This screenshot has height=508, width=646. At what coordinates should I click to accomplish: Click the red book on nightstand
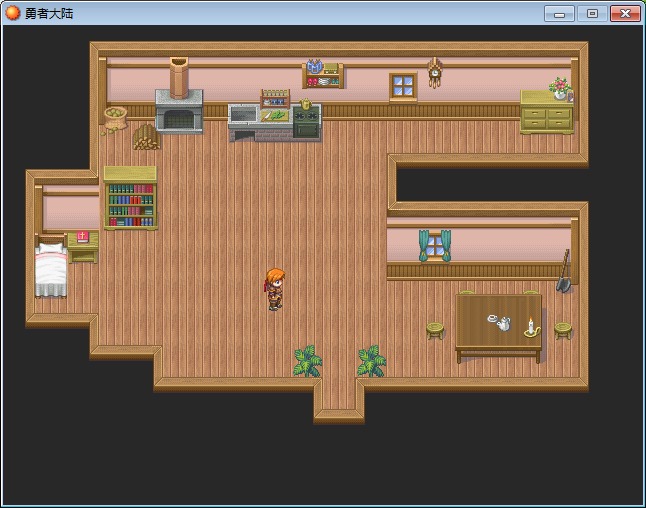coord(82,236)
